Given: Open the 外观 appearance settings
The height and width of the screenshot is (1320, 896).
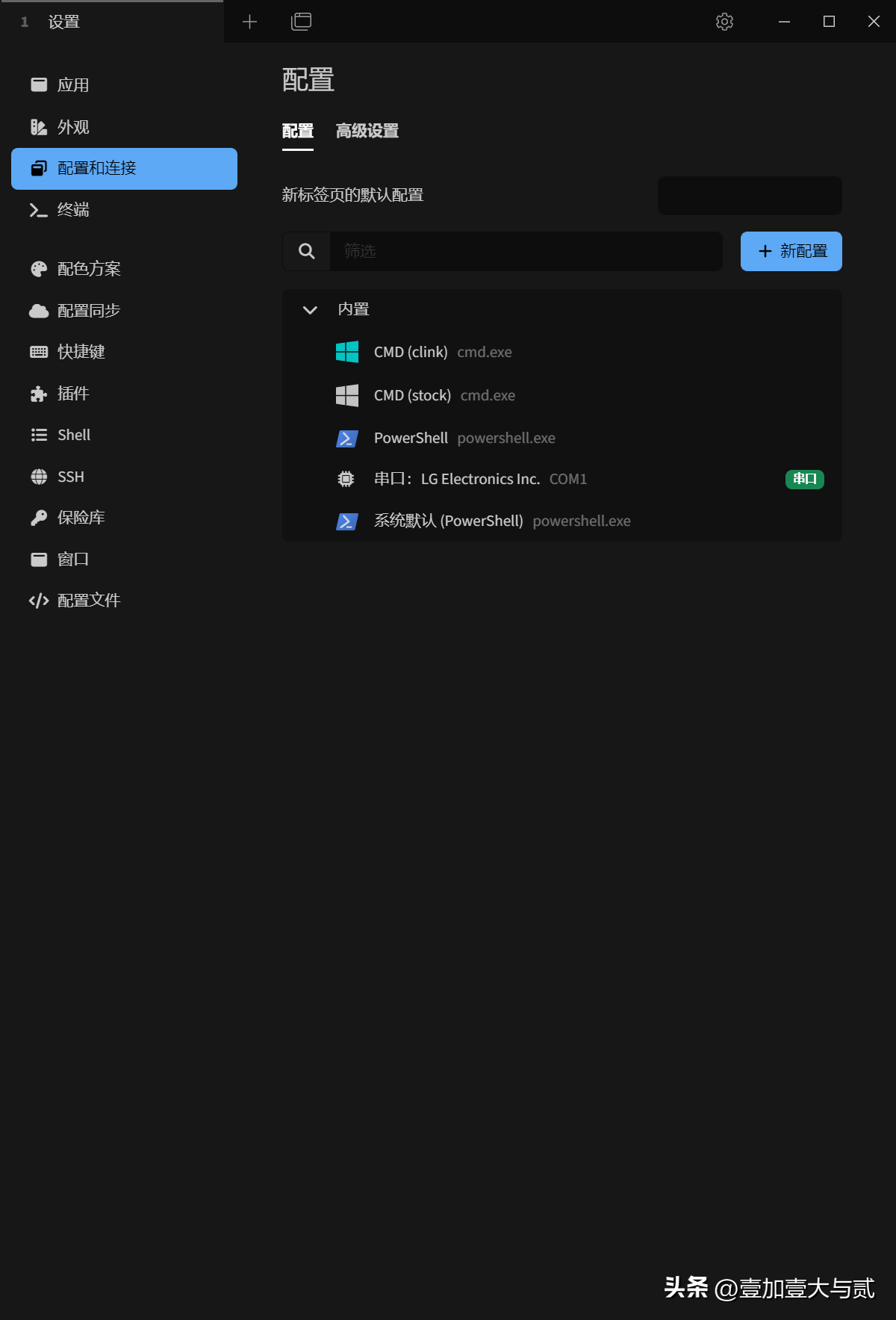Looking at the screenshot, I should pyautogui.click(x=124, y=127).
